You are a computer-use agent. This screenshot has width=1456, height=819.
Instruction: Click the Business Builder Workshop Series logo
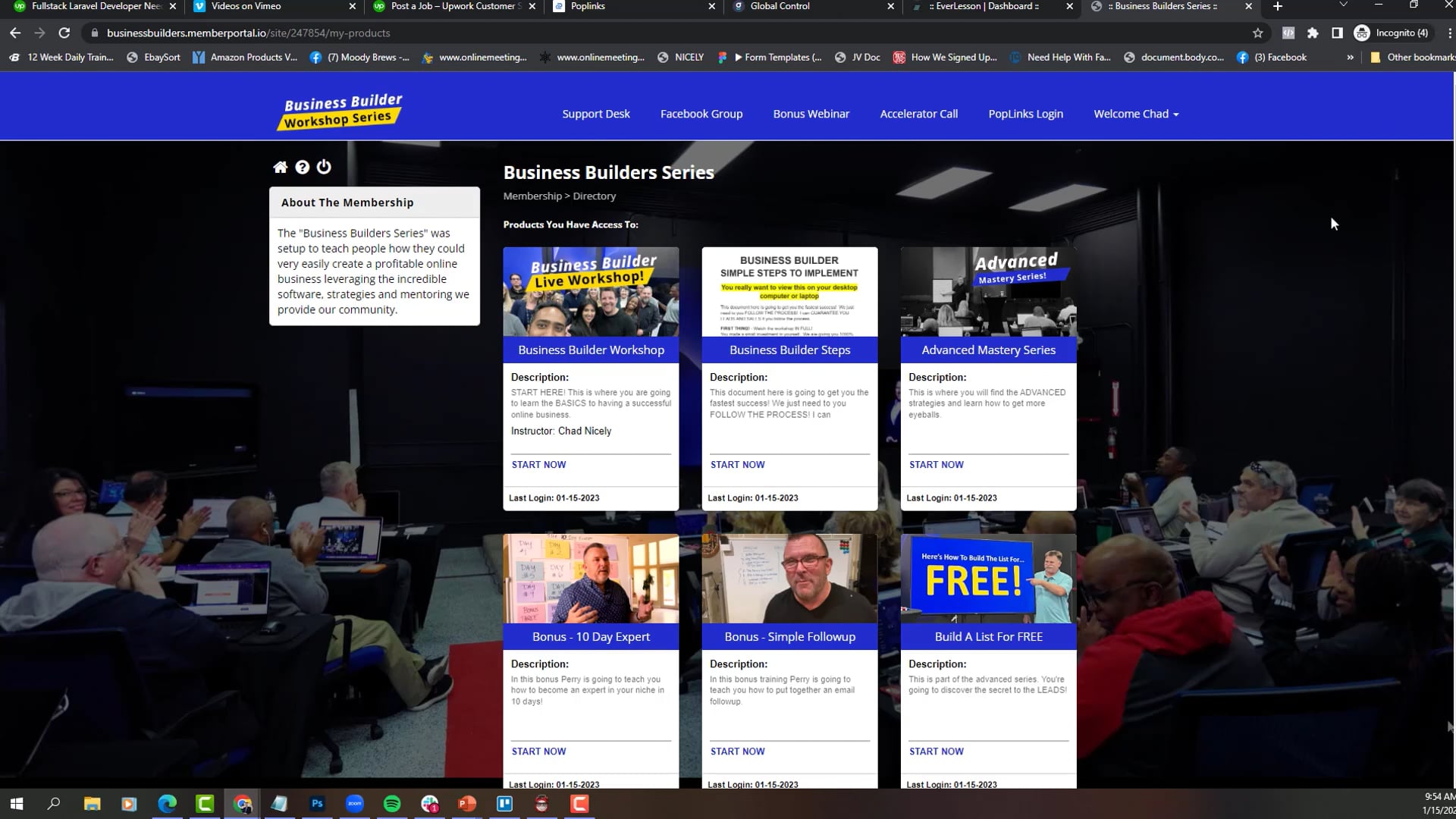tap(340, 111)
